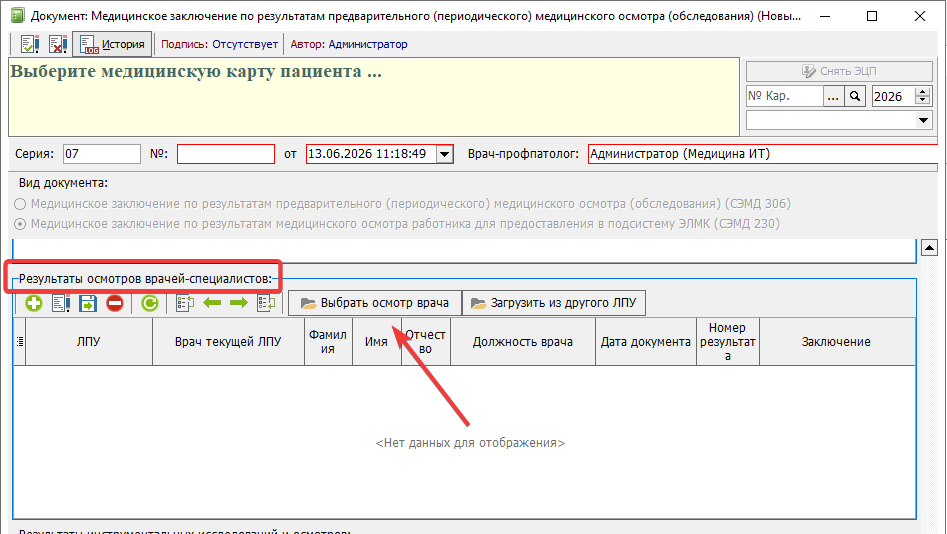Click the Выберите медицинскую карту пациента banner
947x534 pixels.
374,97
